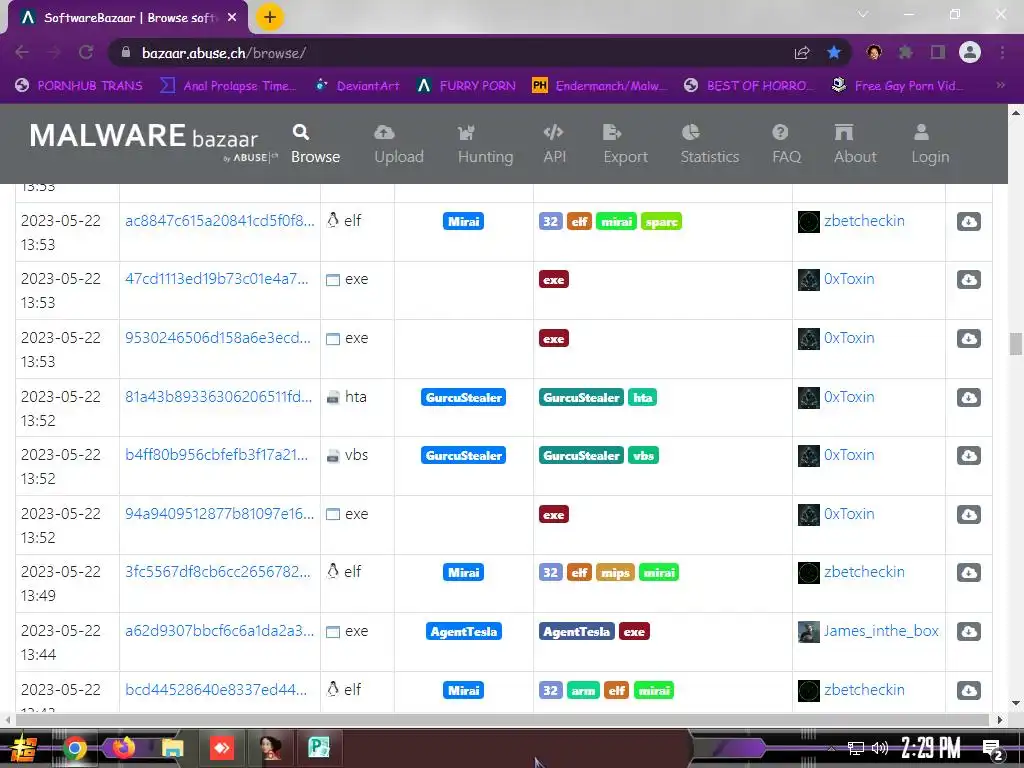1024x768 pixels.
Task: Open the About page
Action: 855,144
